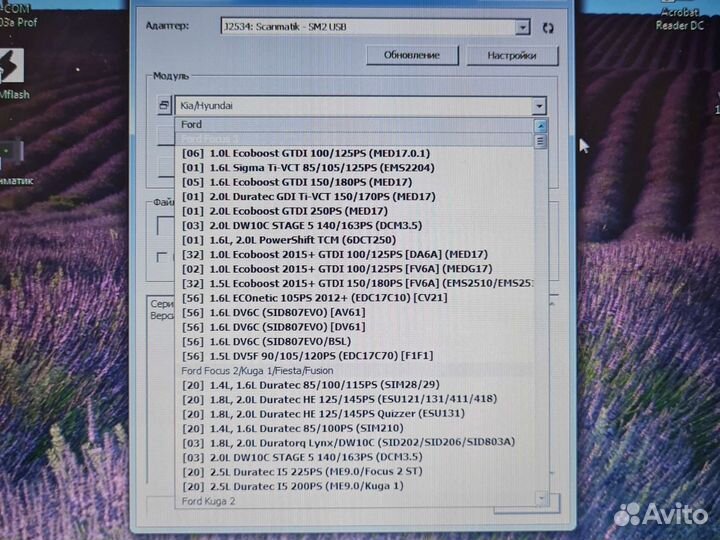
Task: Select 1.4L, 1.6L Duratec 85/100PS (SIM210)
Action: [x=354, y=428]
